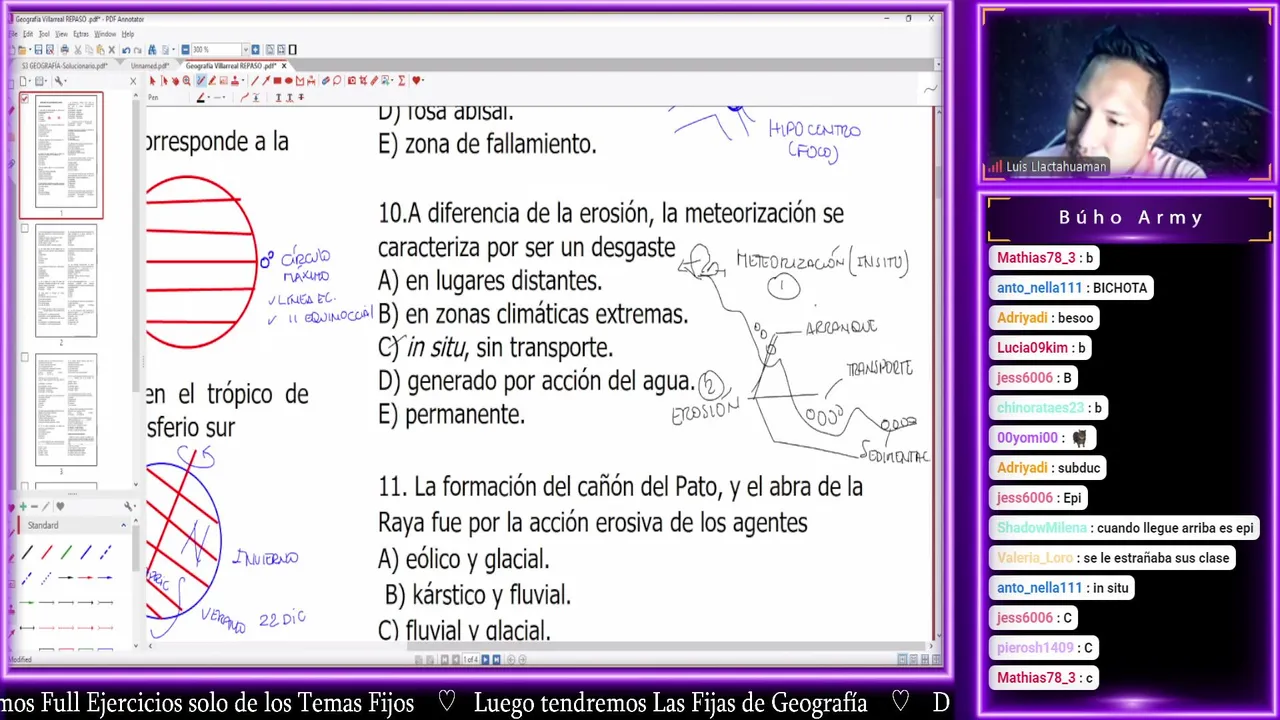Click the Snapshot camera tool
Screen dimensions: 1280x720
(x=352, y=81)
